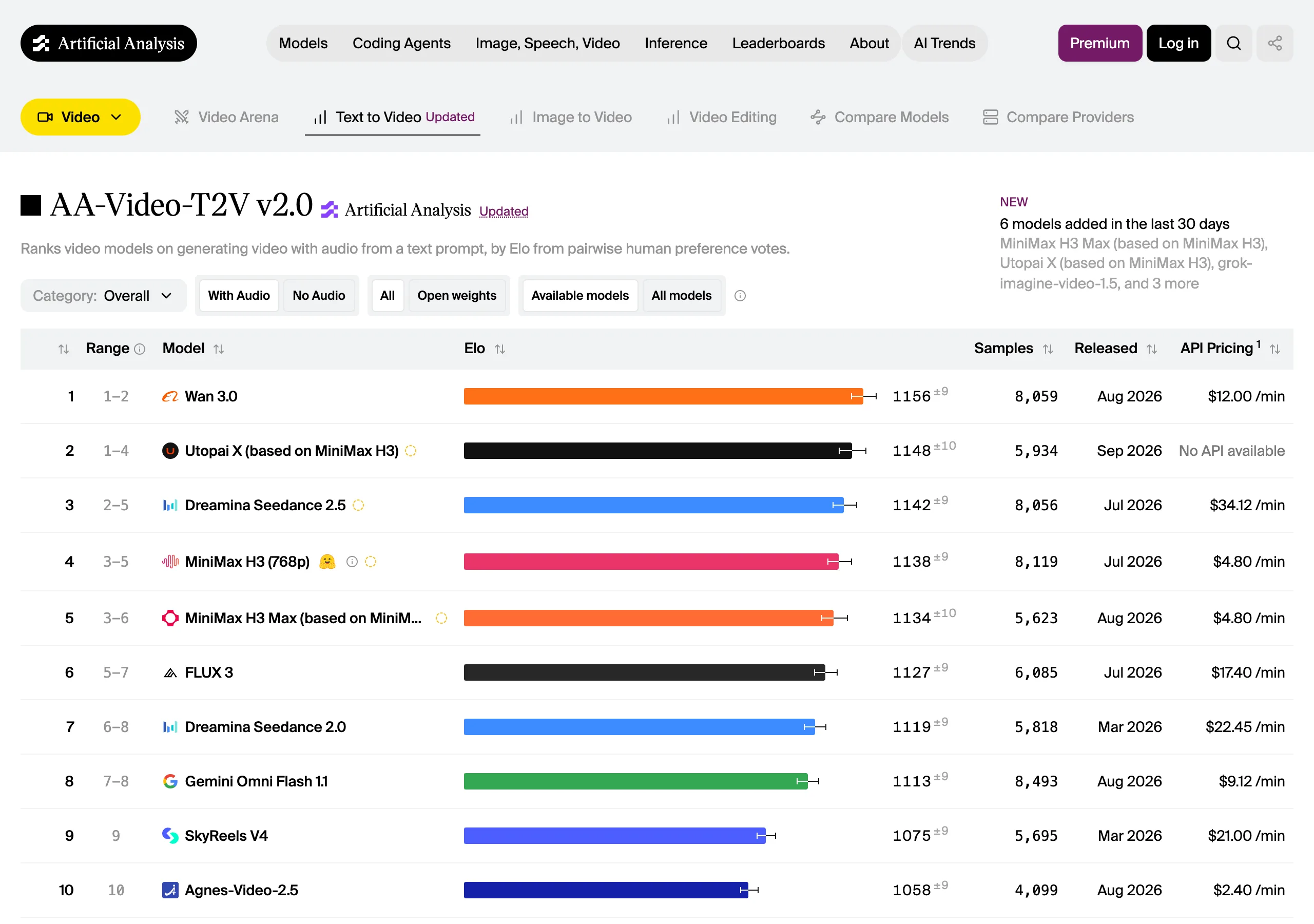Sort by Samples column arrows

[1048, 349]
